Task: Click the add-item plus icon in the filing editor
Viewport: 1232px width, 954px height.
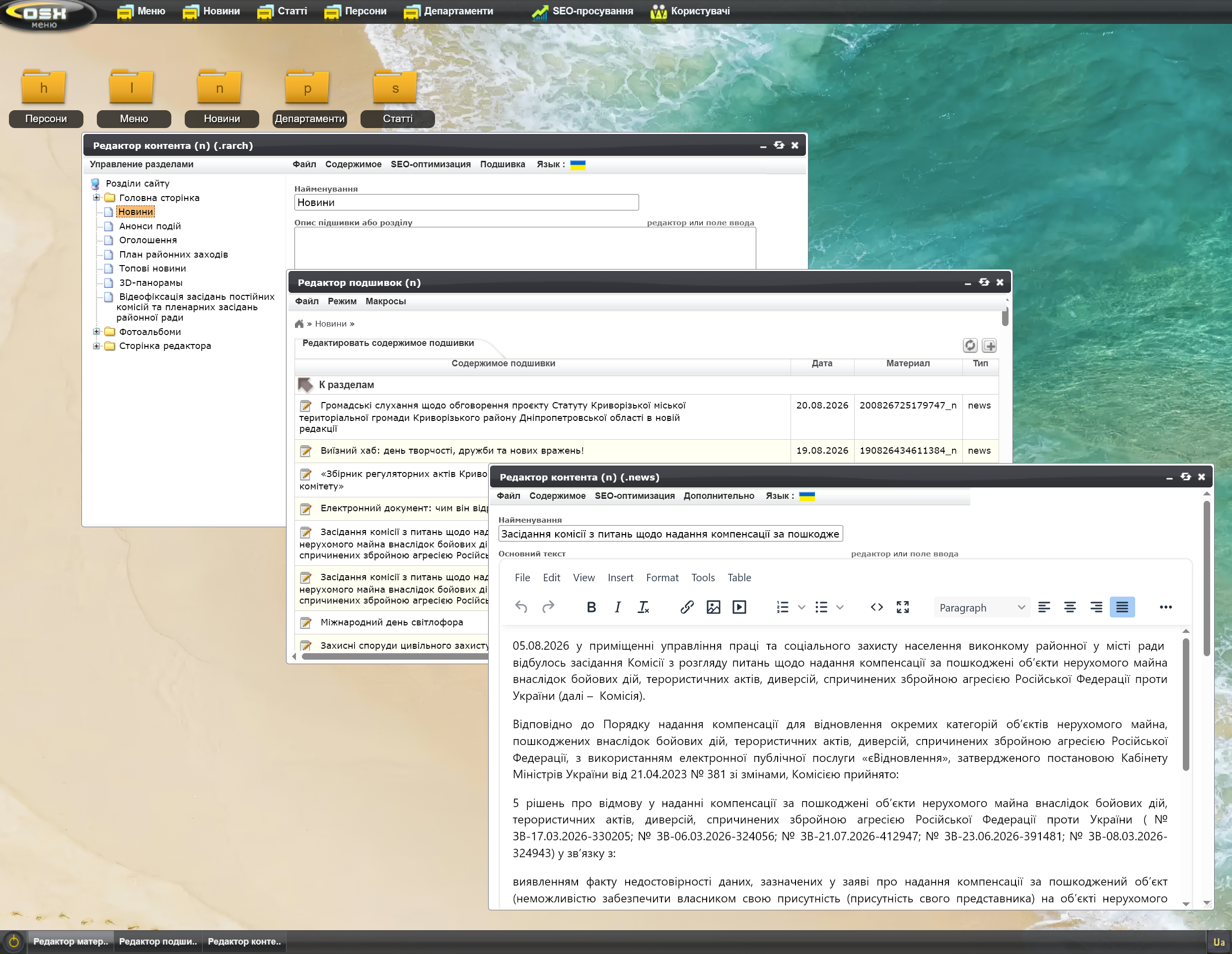Action: click(990, 345)
